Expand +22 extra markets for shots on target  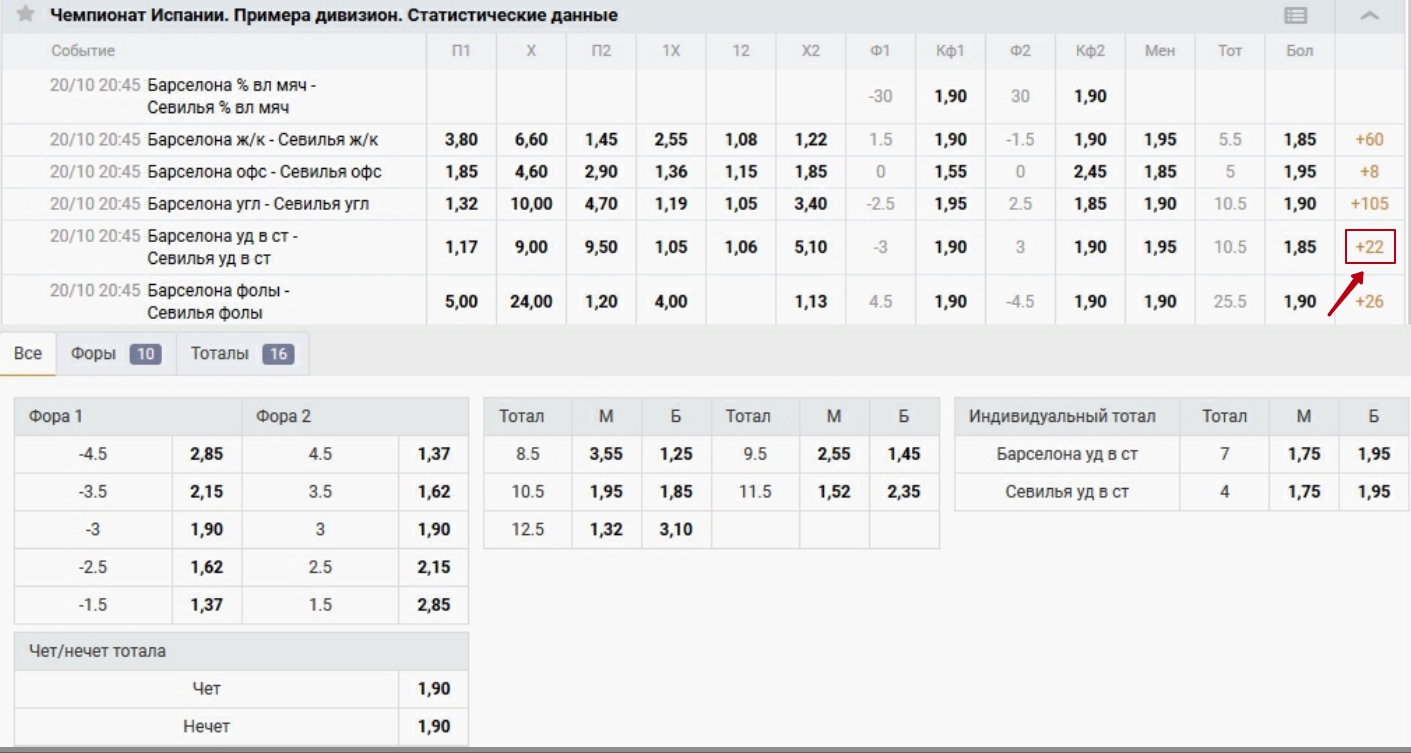1369,247
